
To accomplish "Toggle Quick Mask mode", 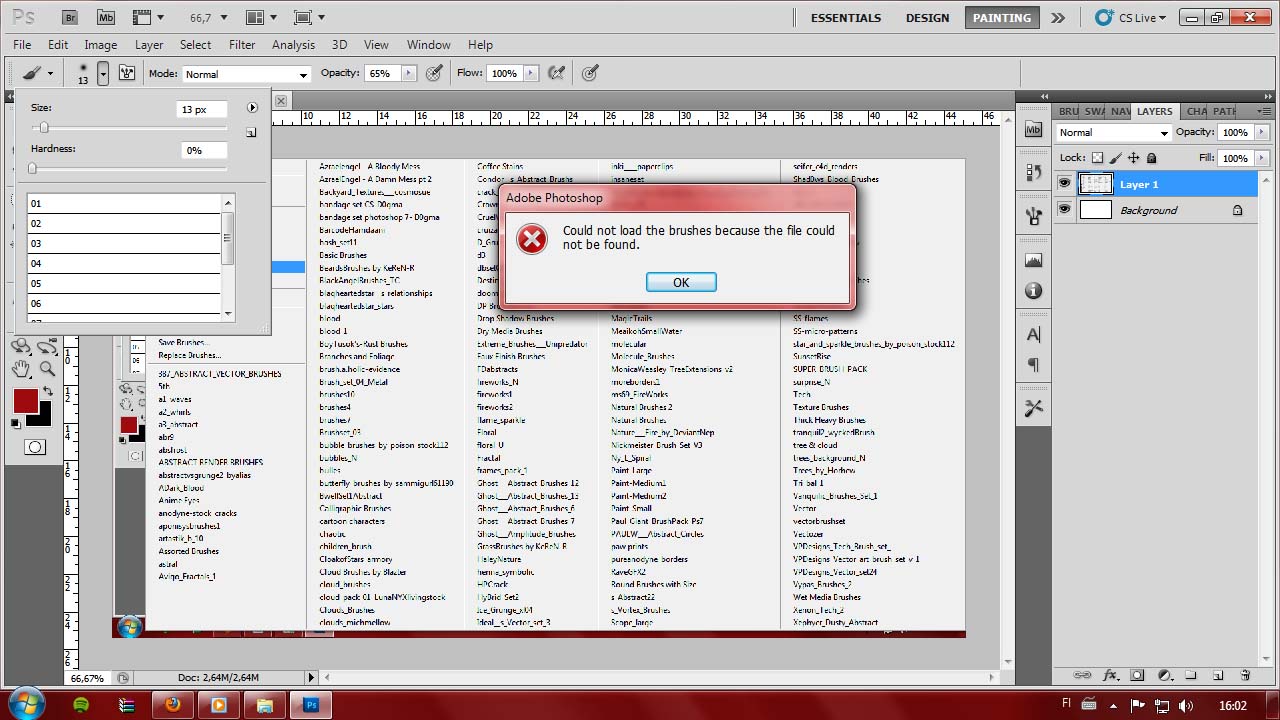I will (x=35, y=447).
